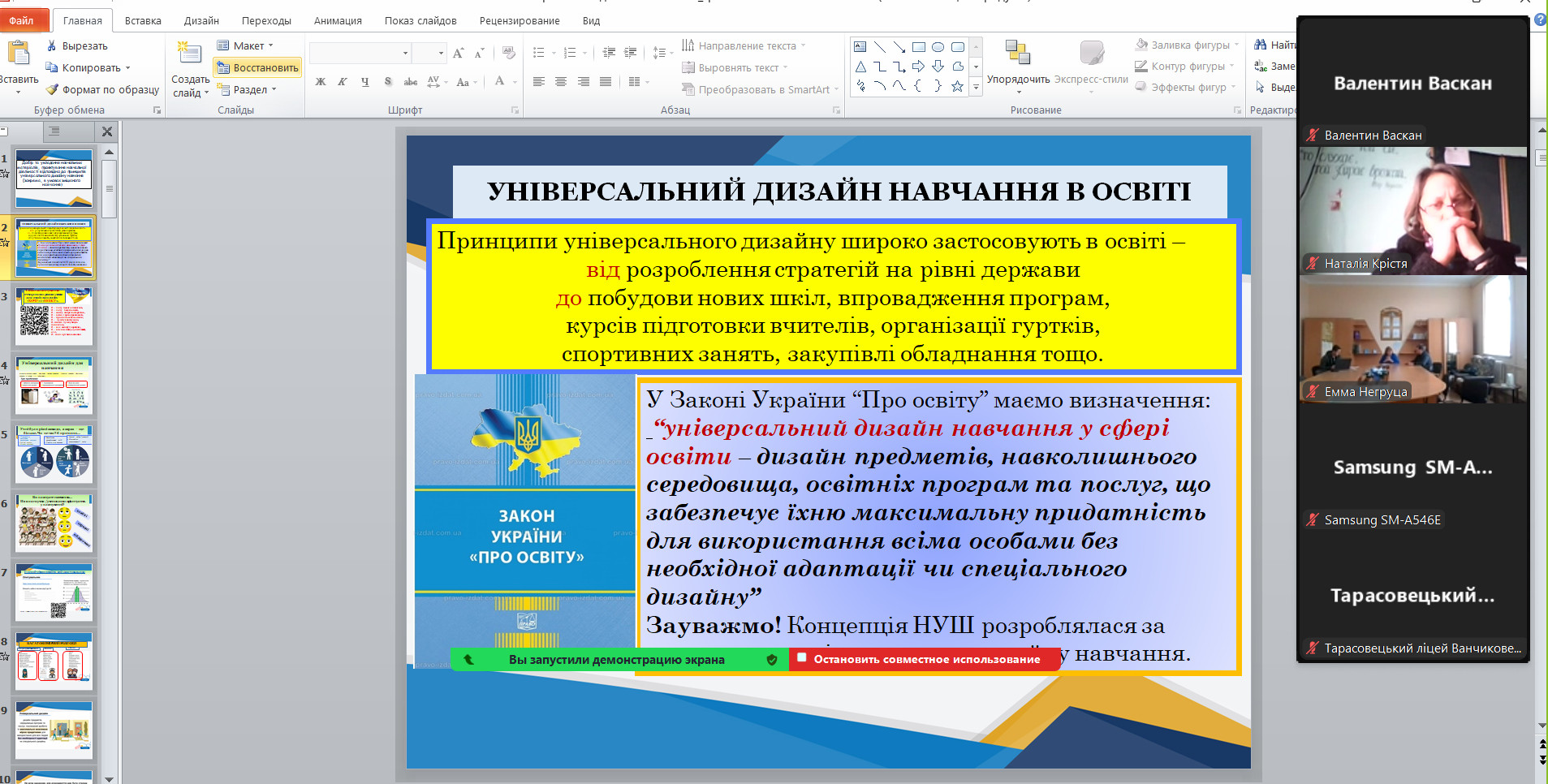The image size is (1548, 784).
Task: Toggle bold (Ж) formatting
Action: point(321,81)
